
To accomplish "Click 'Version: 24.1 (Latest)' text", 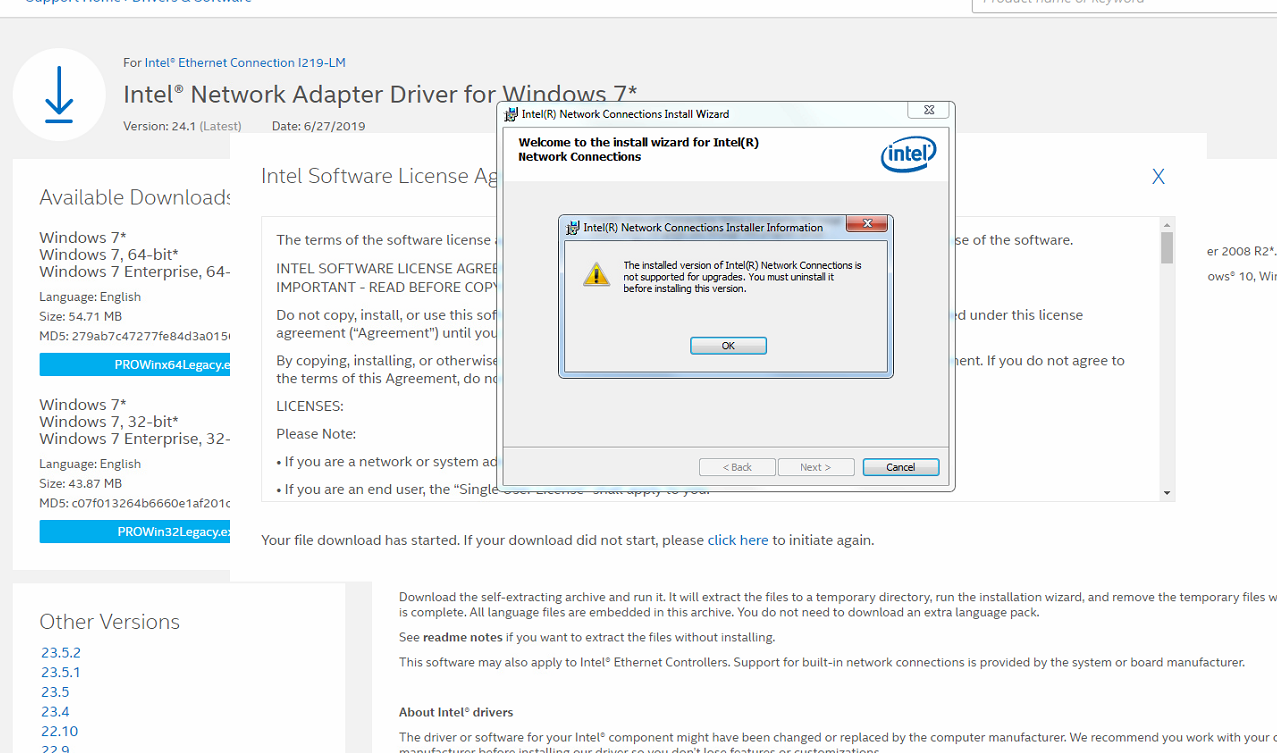I will tap(183, 126).
